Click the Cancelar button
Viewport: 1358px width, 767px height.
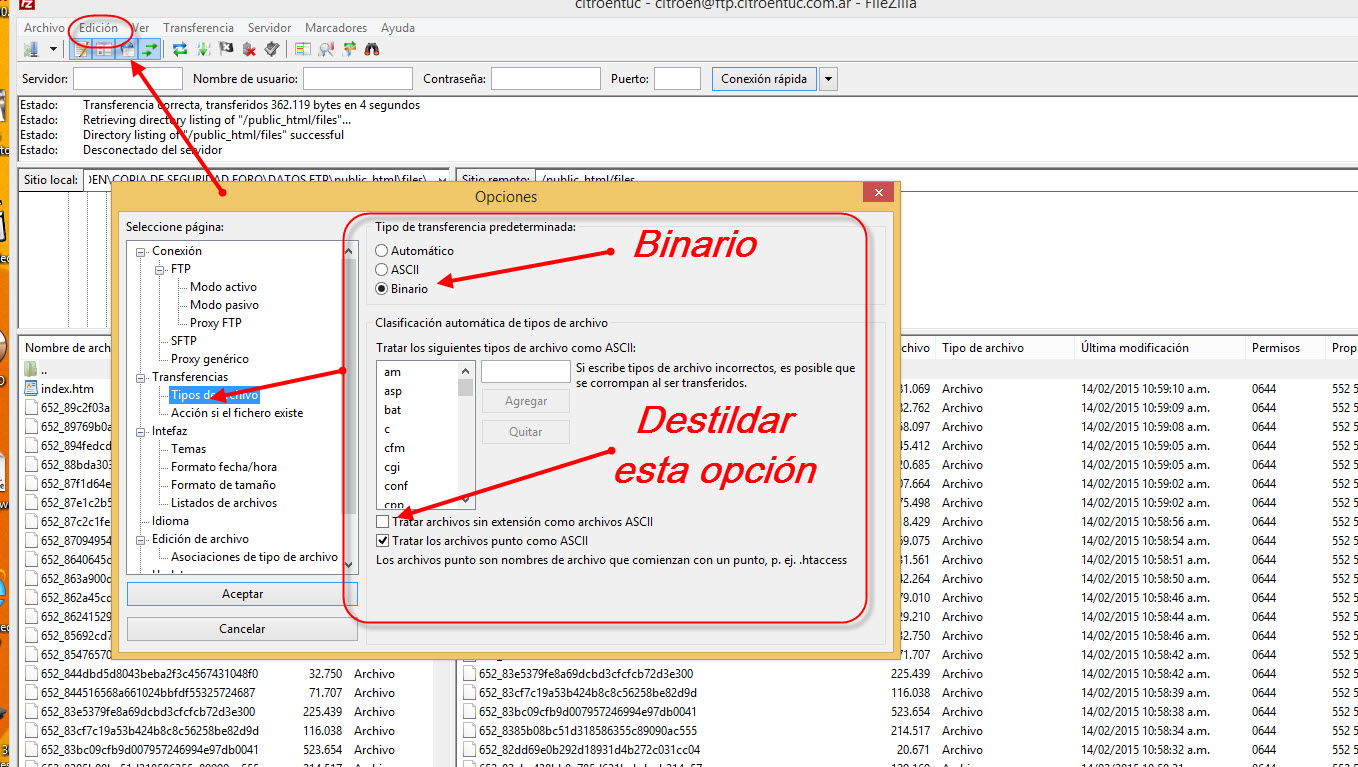click(x=242, y=629)
